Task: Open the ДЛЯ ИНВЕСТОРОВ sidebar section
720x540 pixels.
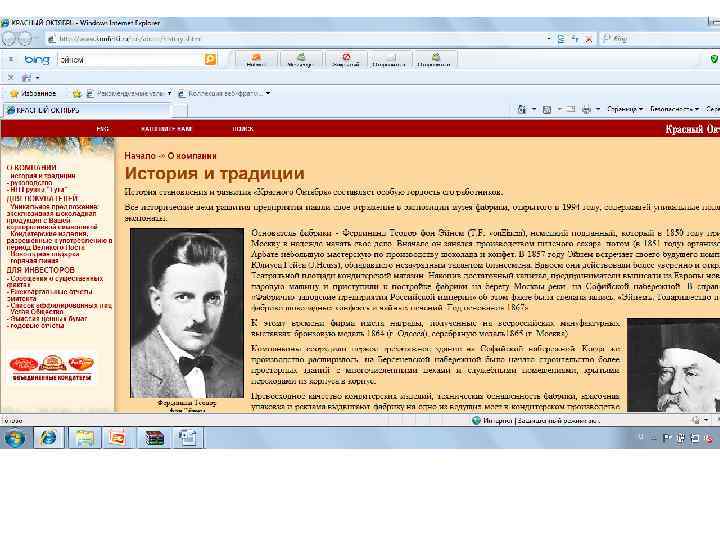Action: pos(40,270)
